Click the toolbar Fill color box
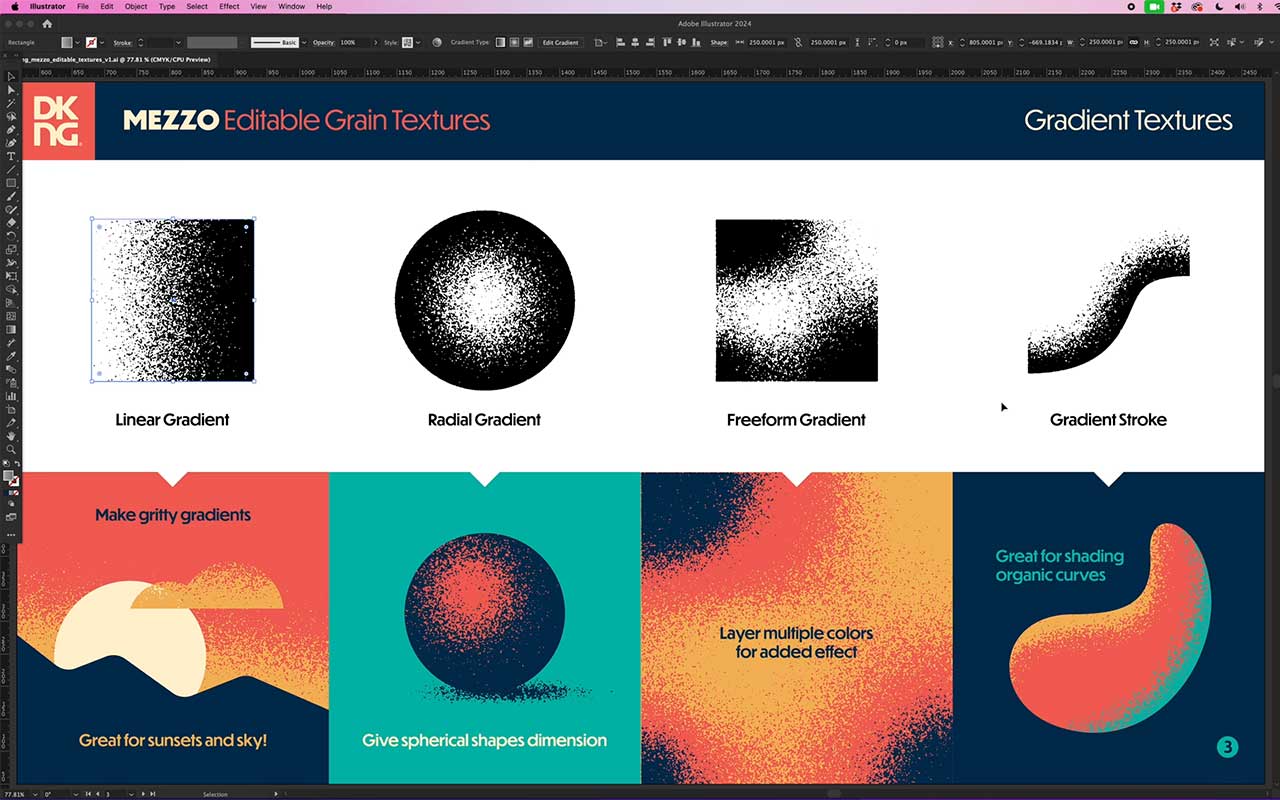The width and height of the screenshot is (1280, 800). (x=8, y=474)
